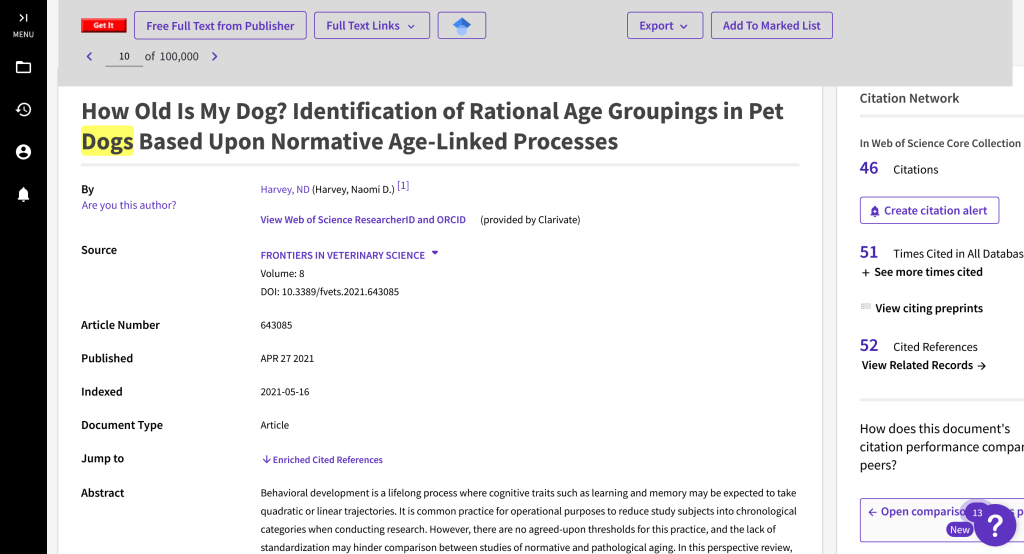Go to next record arrow
The image size is (1024, 554).
[214, 56]
